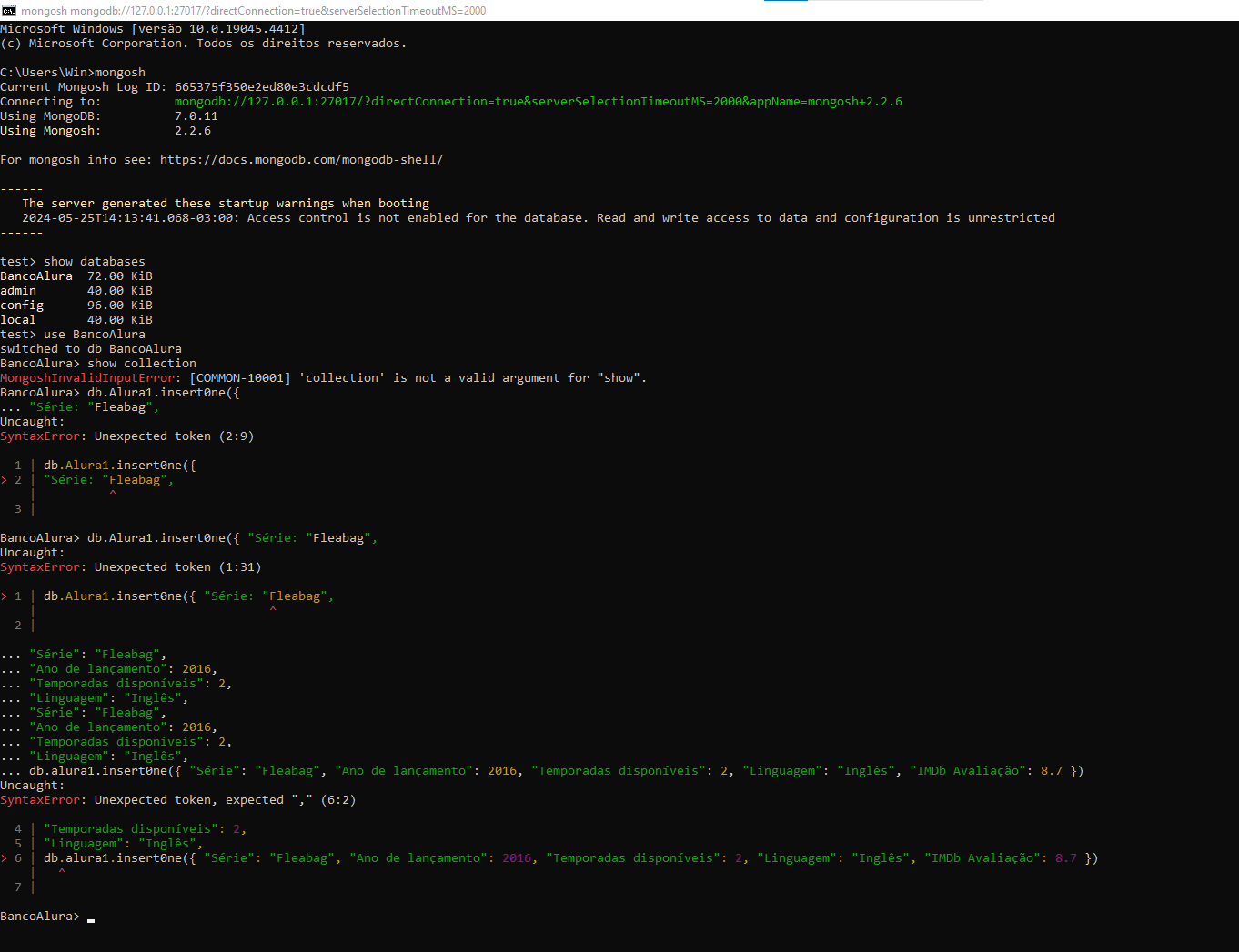Click the "switched to db BancoAlura" output line

coord(91,349)
